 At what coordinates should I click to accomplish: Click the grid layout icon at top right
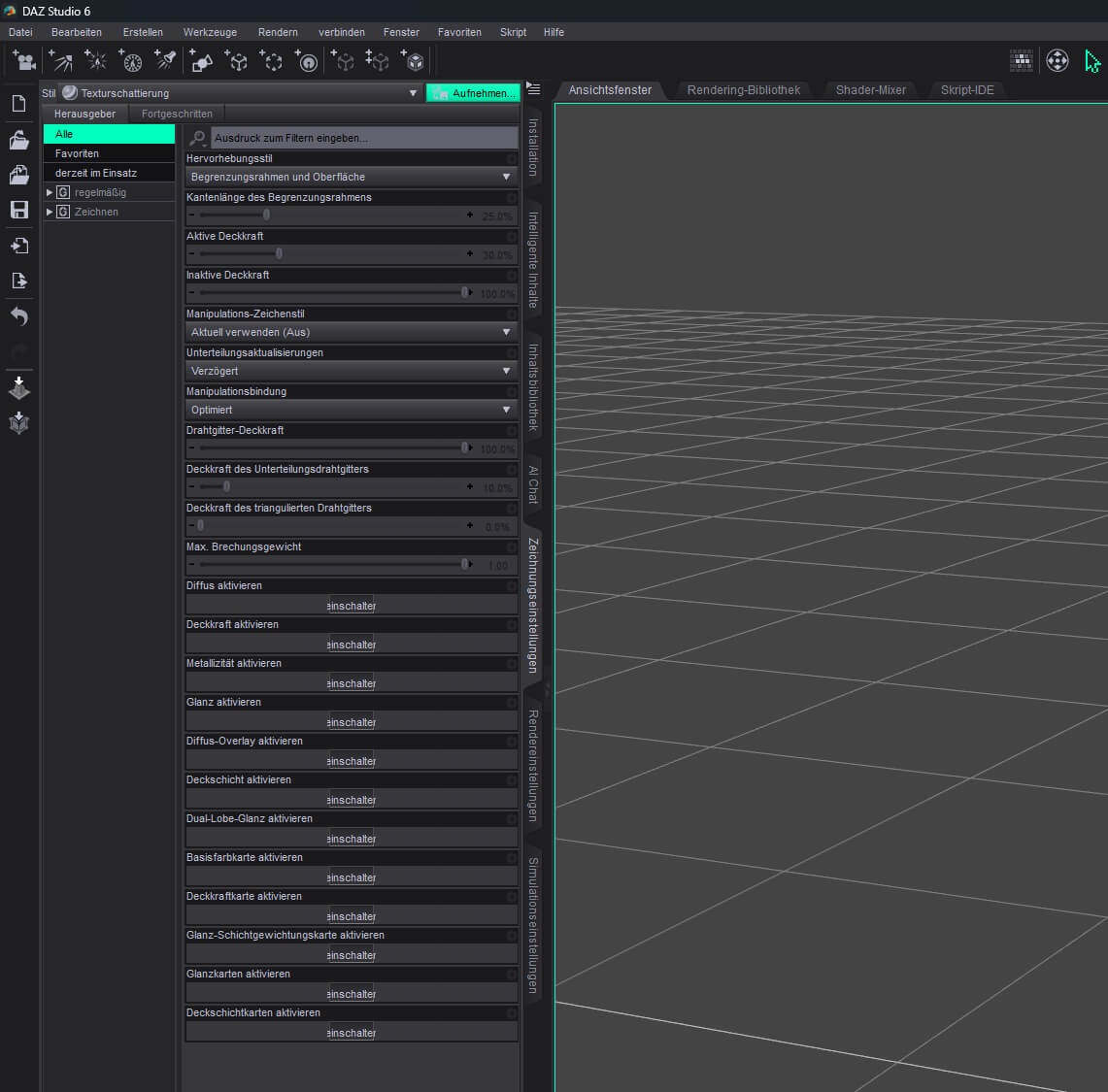click(x=1021, y=61)
